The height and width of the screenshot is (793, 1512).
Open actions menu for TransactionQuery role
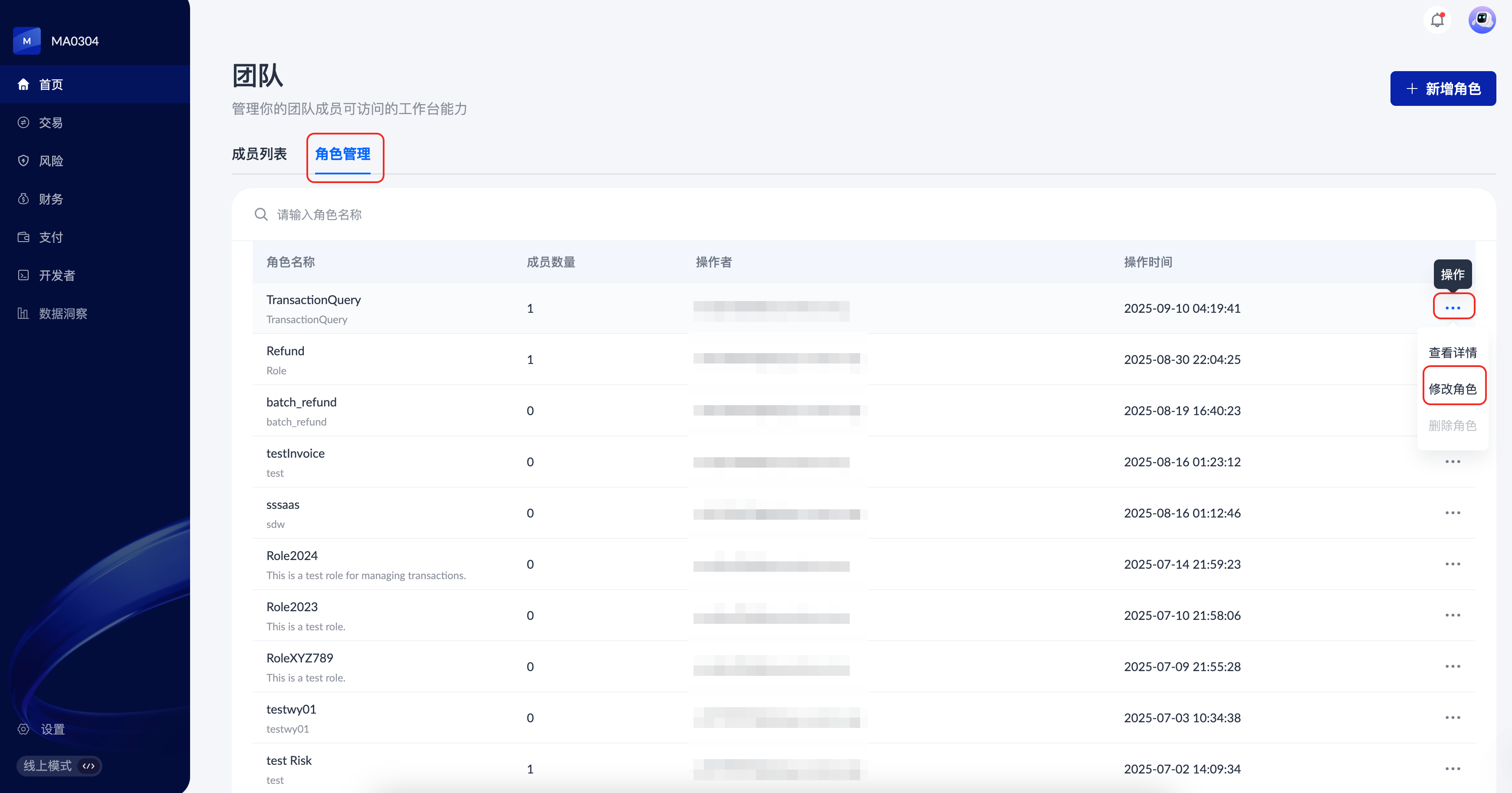tap(1453, 308)
